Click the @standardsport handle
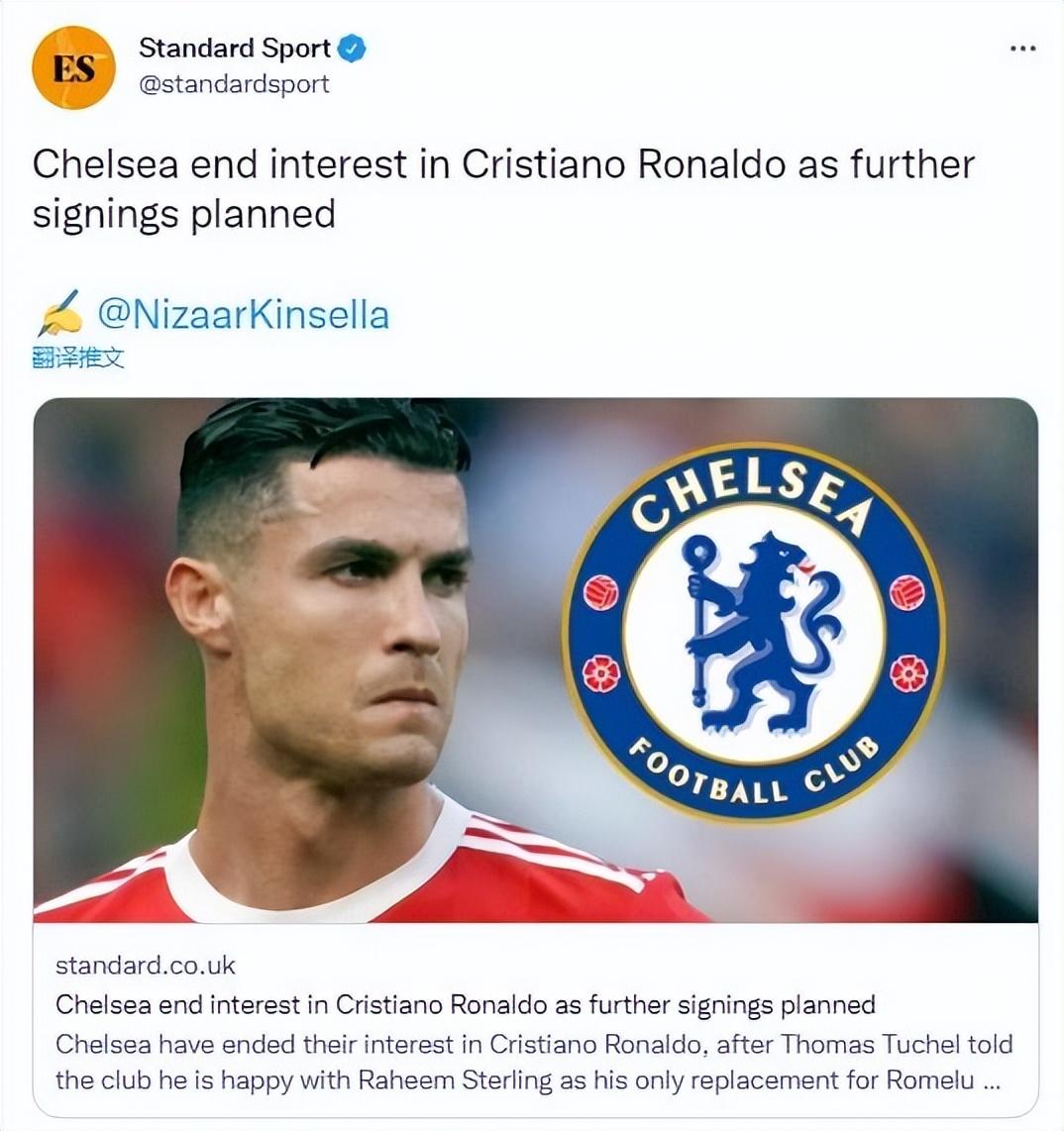Screen dimensions: 1064x1131 [234, 84]
